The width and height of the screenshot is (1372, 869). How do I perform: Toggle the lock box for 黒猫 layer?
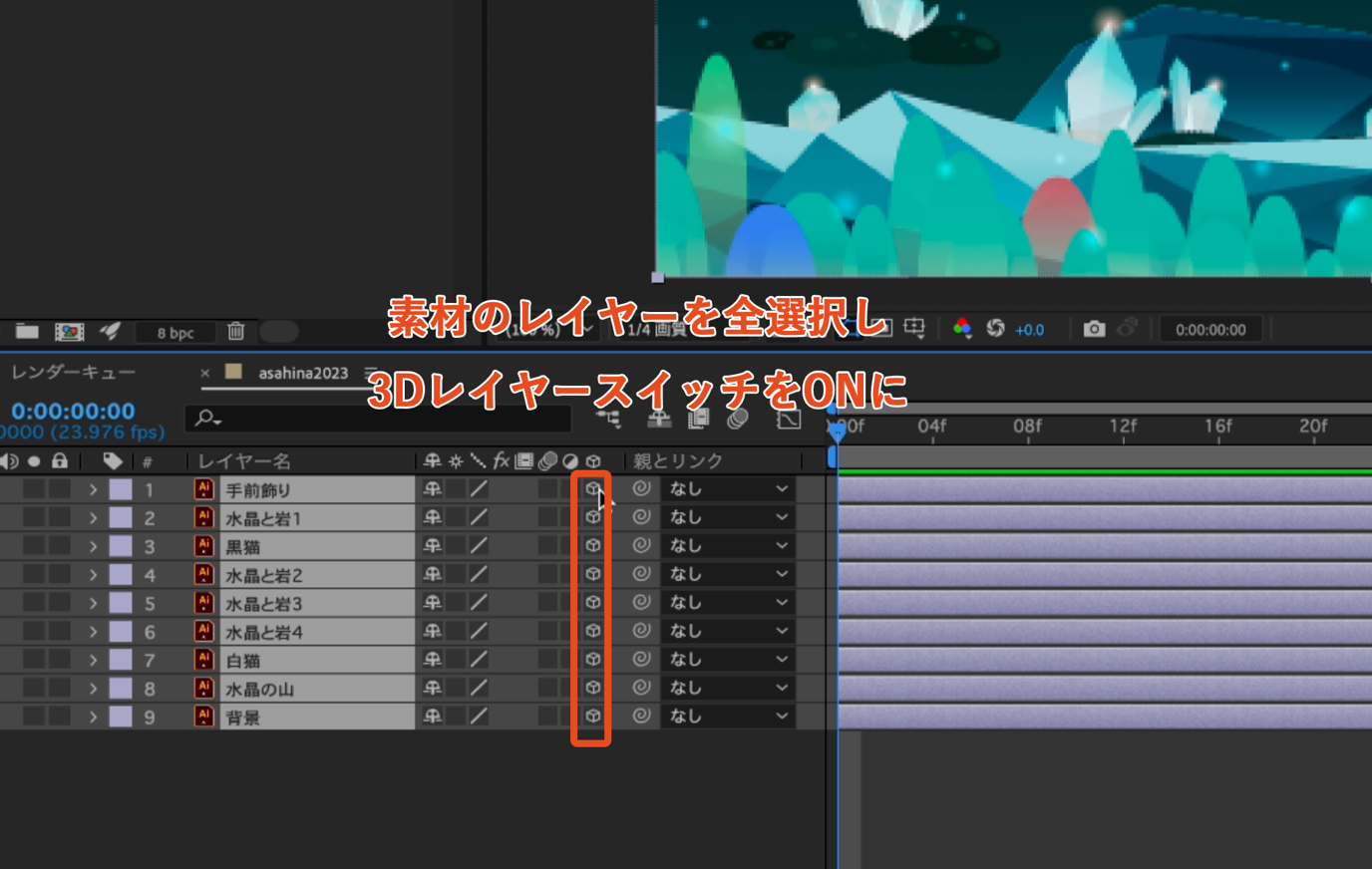[x=60, y=546]
